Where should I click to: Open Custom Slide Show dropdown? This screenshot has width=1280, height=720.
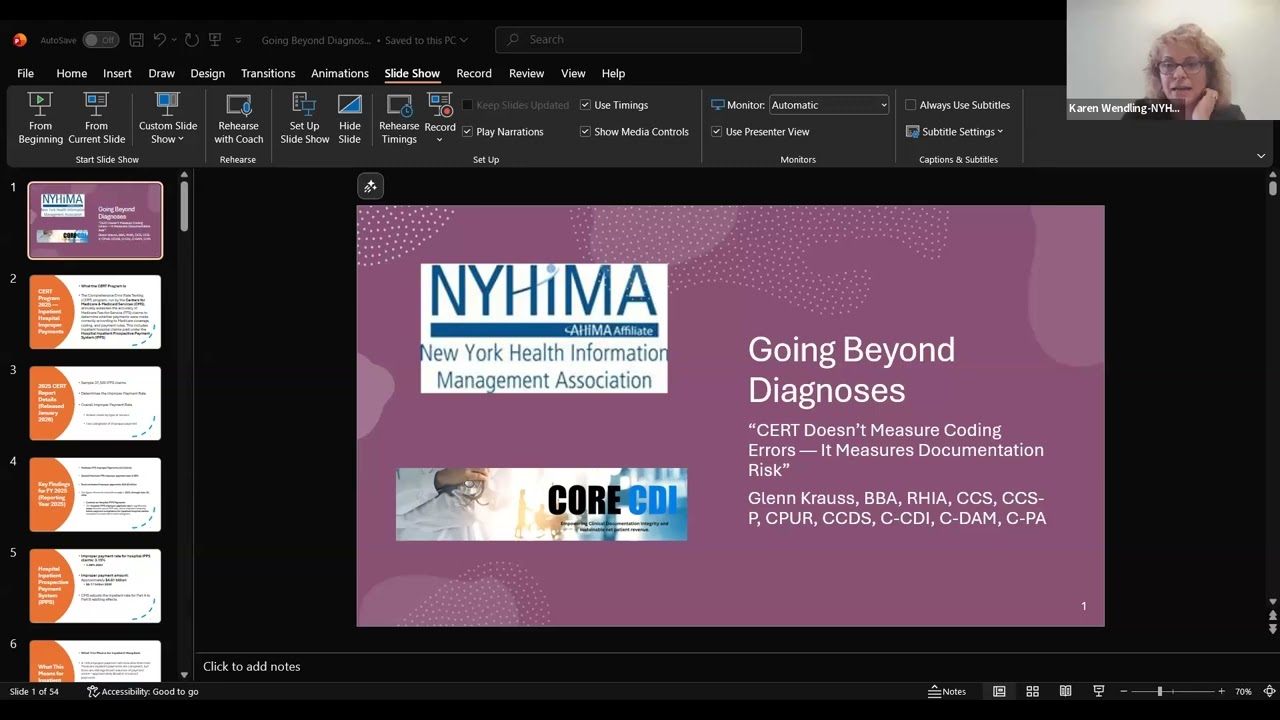168,118
